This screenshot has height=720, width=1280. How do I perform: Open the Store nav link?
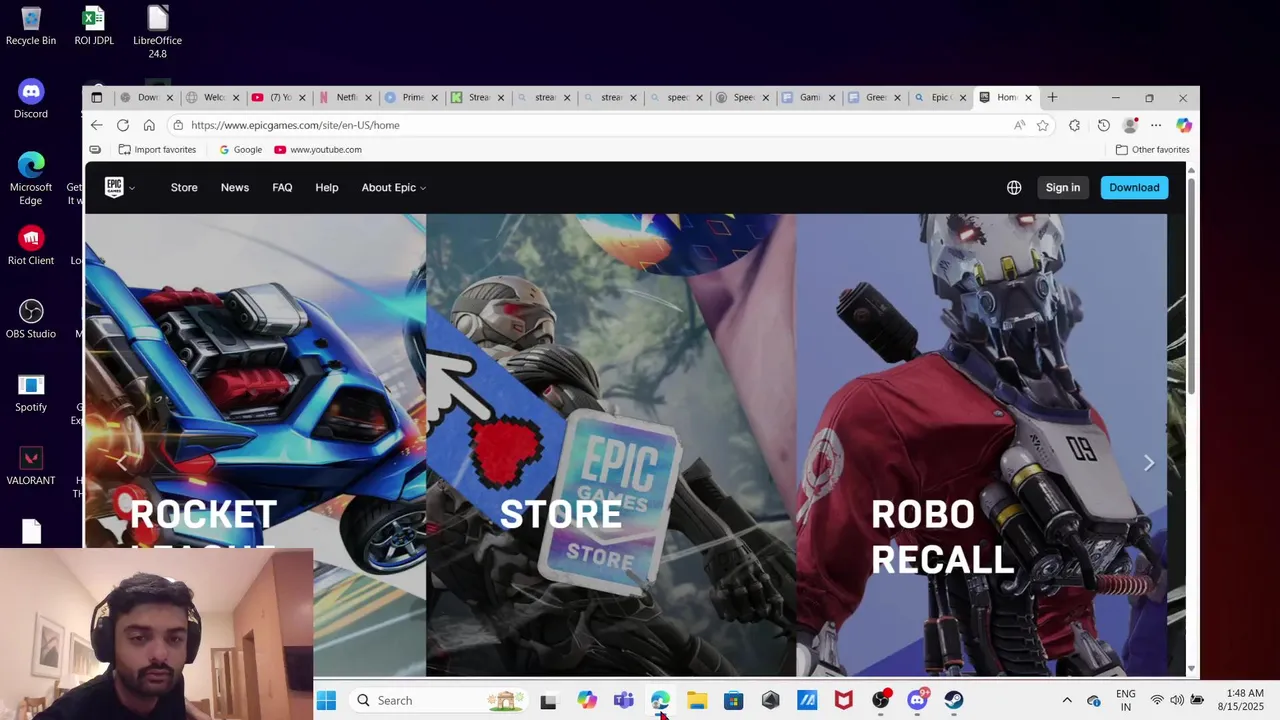tap(184, 187)
